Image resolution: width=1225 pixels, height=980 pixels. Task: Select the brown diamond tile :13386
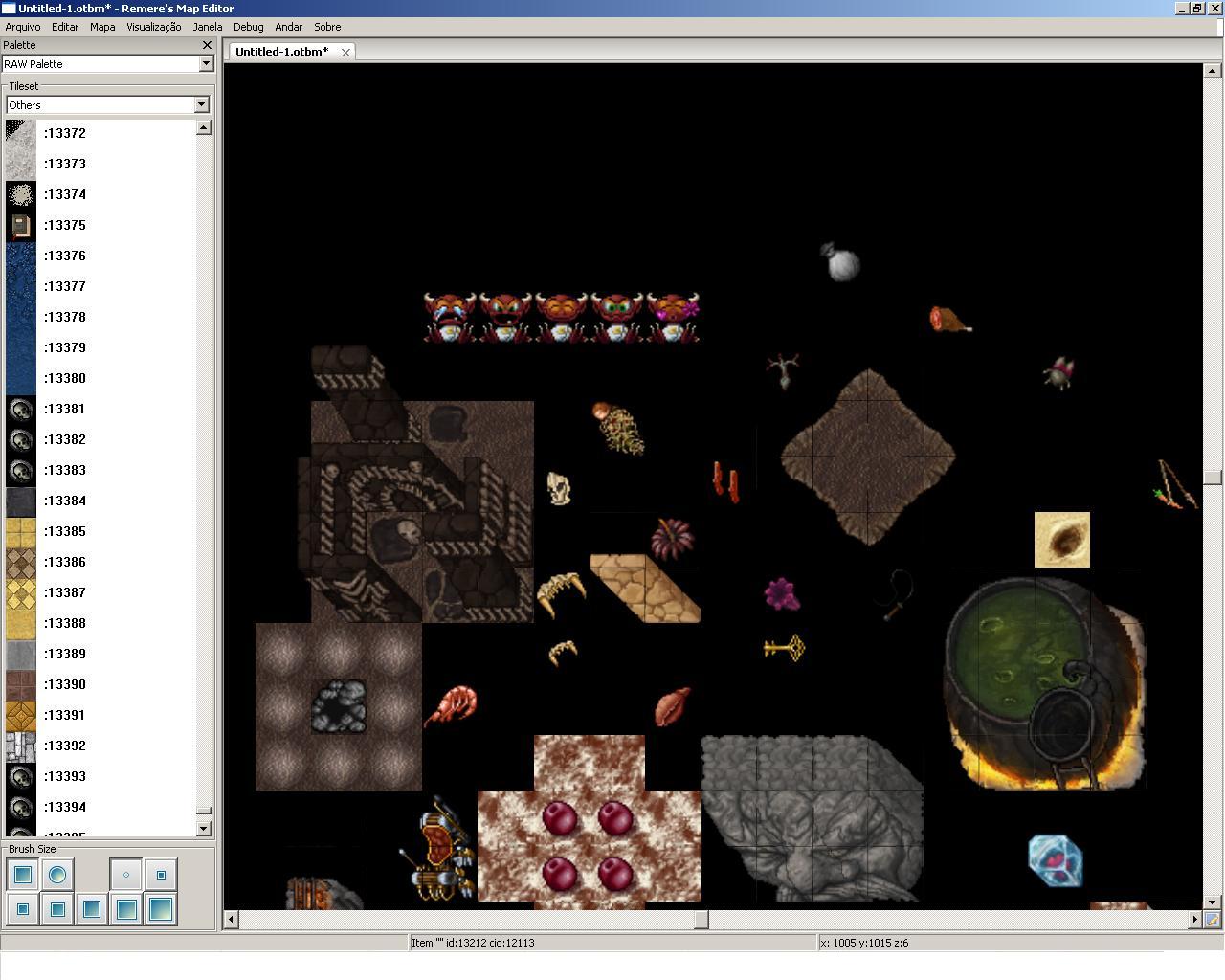[x=21, y=562]
